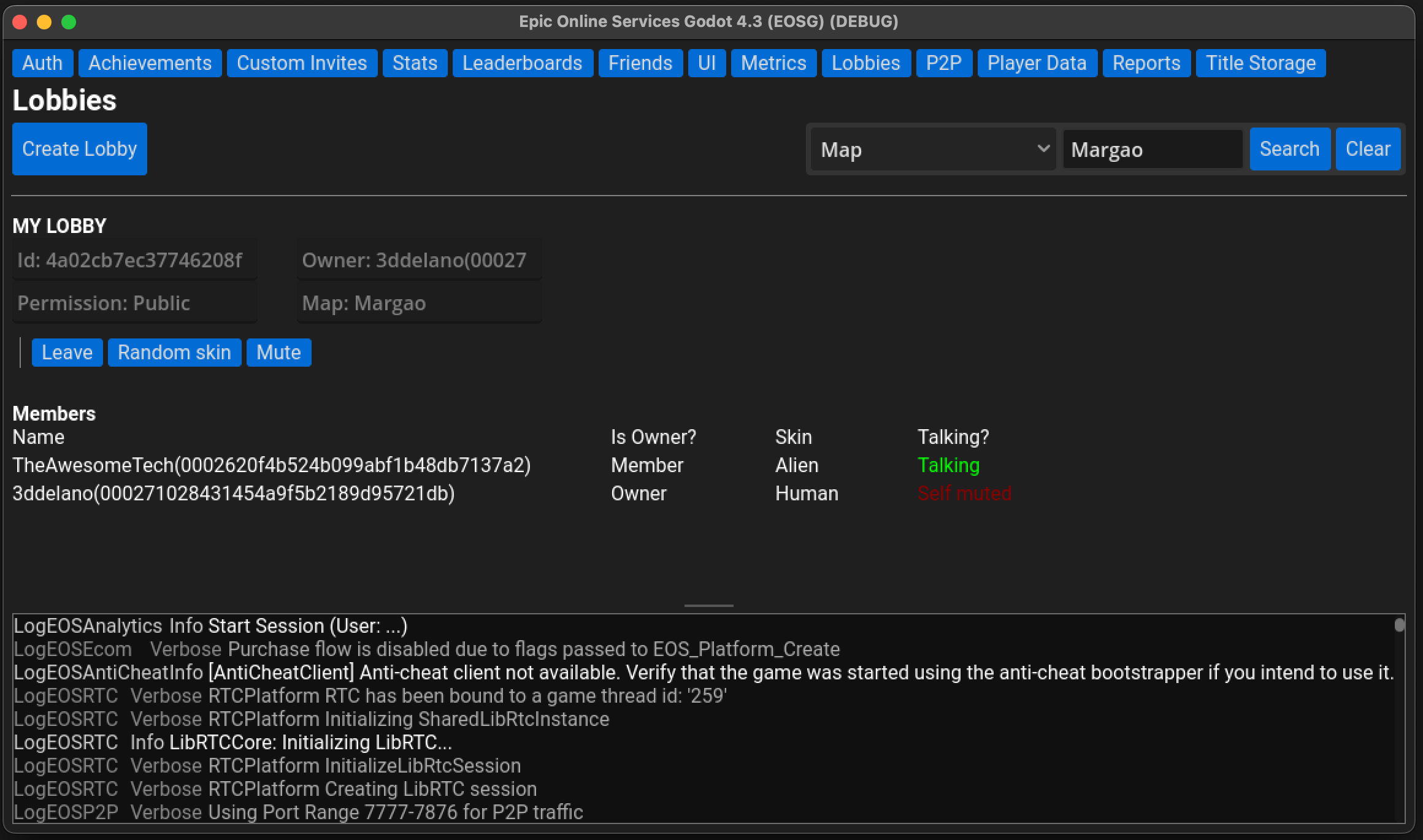
Task: Click the green macOS fullscreen button
Action: pyautogui.click(x=69, y=22)
